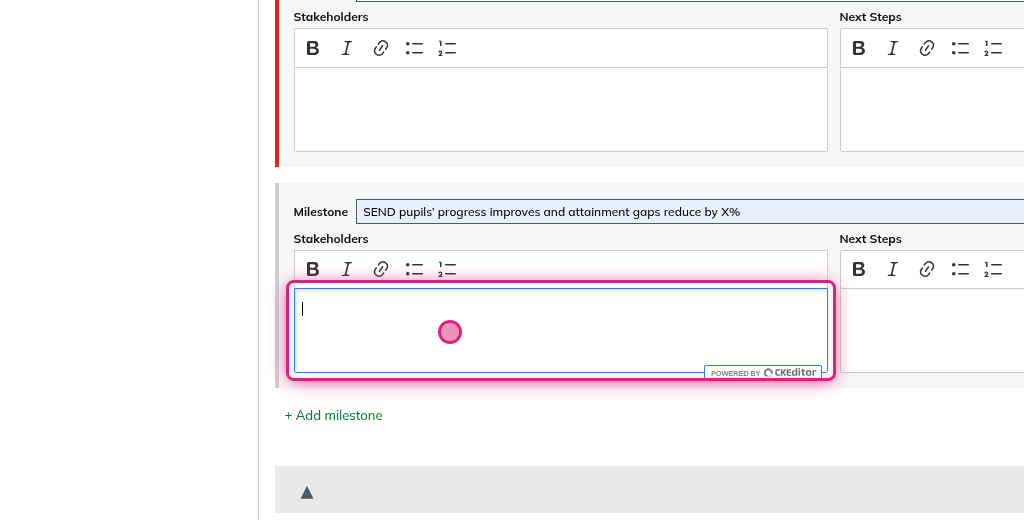Click Bulleted List in upper Next Steps toolbar
Screen dimensions: 1024x520
[960, 48]
